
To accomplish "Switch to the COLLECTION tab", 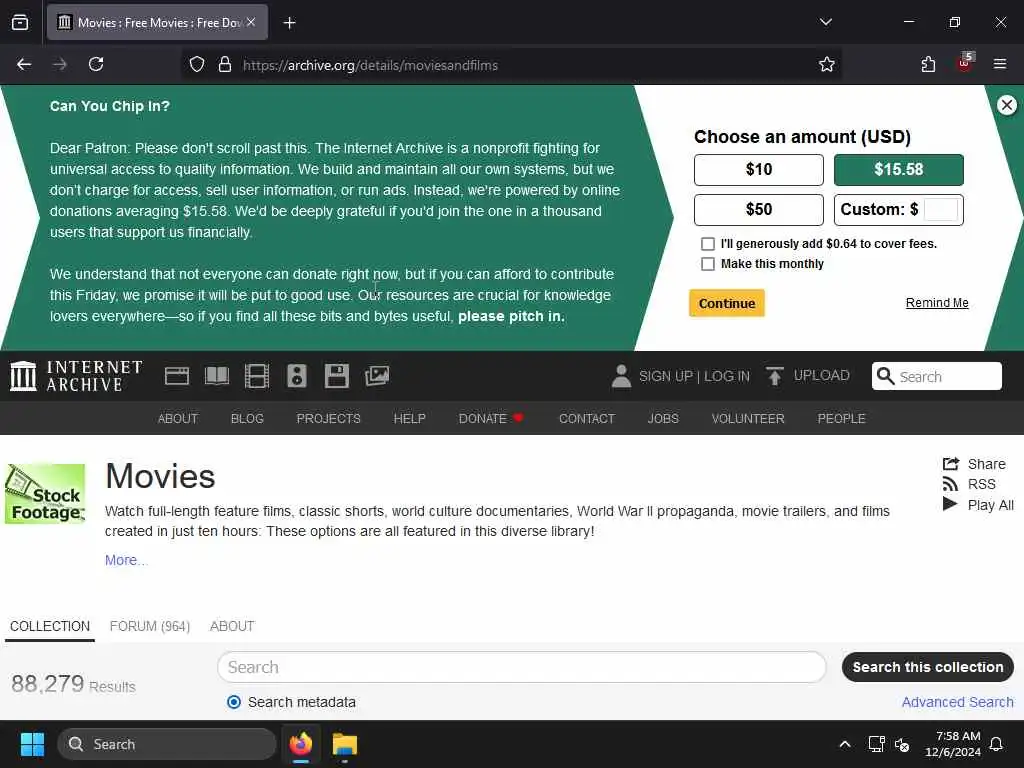I will click(50, 626).
